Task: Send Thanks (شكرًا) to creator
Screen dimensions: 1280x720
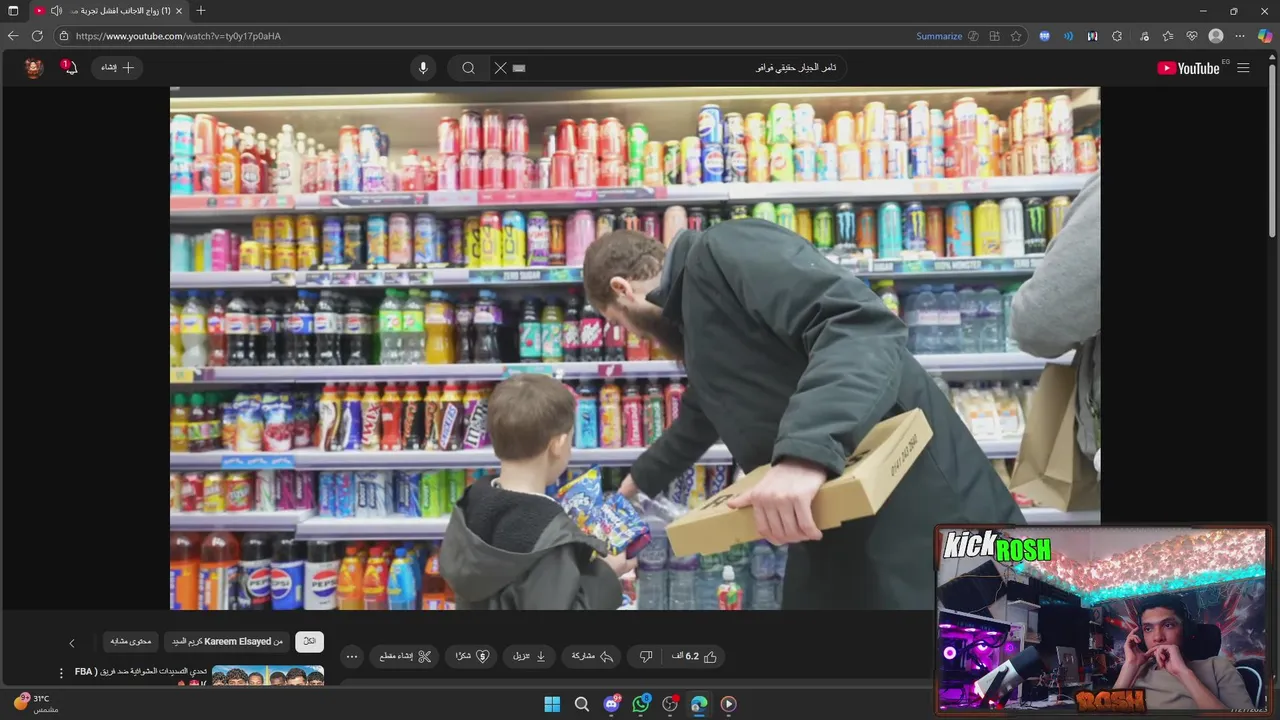Action: point(472,656)
